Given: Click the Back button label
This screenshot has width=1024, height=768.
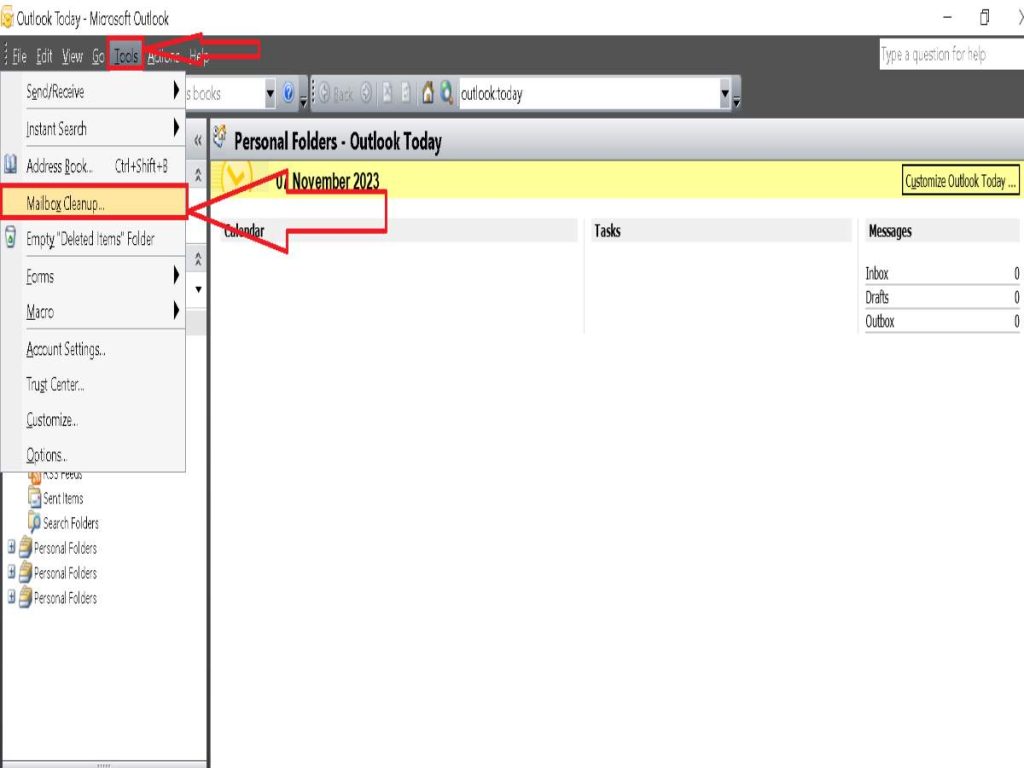Looking at the screenshot, I should tap(343, 95).
